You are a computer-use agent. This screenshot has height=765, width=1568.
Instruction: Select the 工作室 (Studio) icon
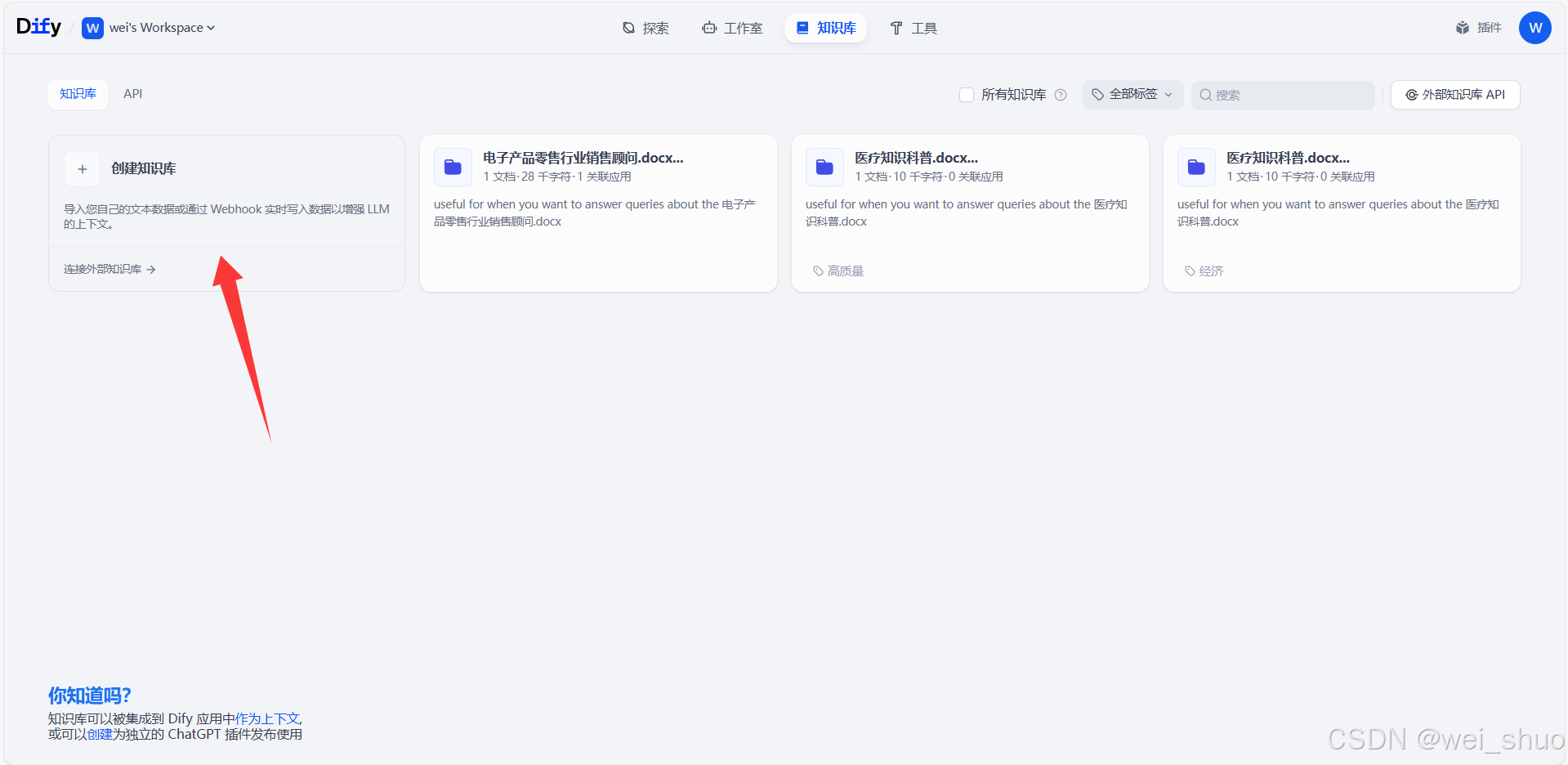tap(708, 27)
